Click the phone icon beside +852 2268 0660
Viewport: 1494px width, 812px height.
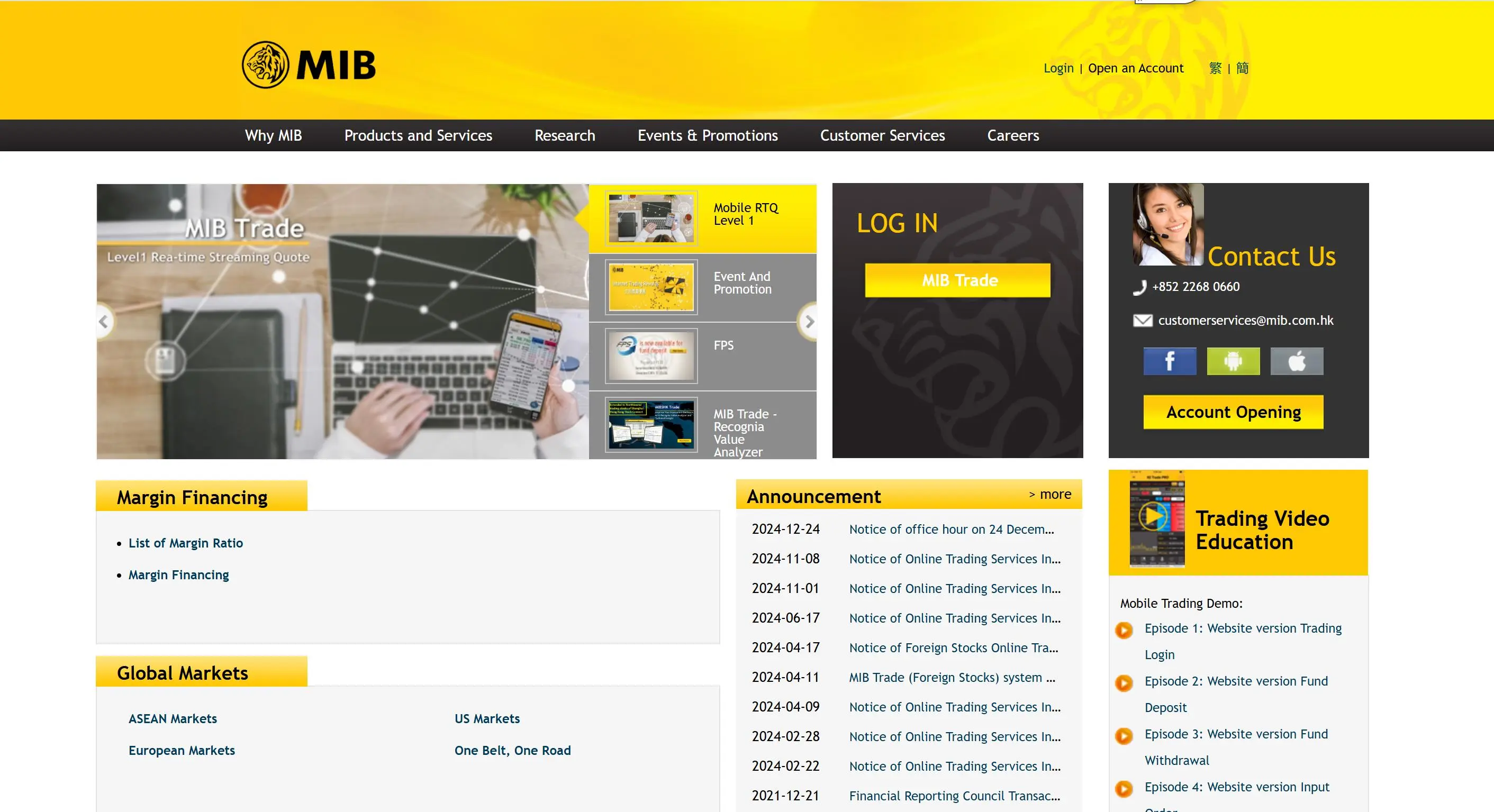point(1139,287)
